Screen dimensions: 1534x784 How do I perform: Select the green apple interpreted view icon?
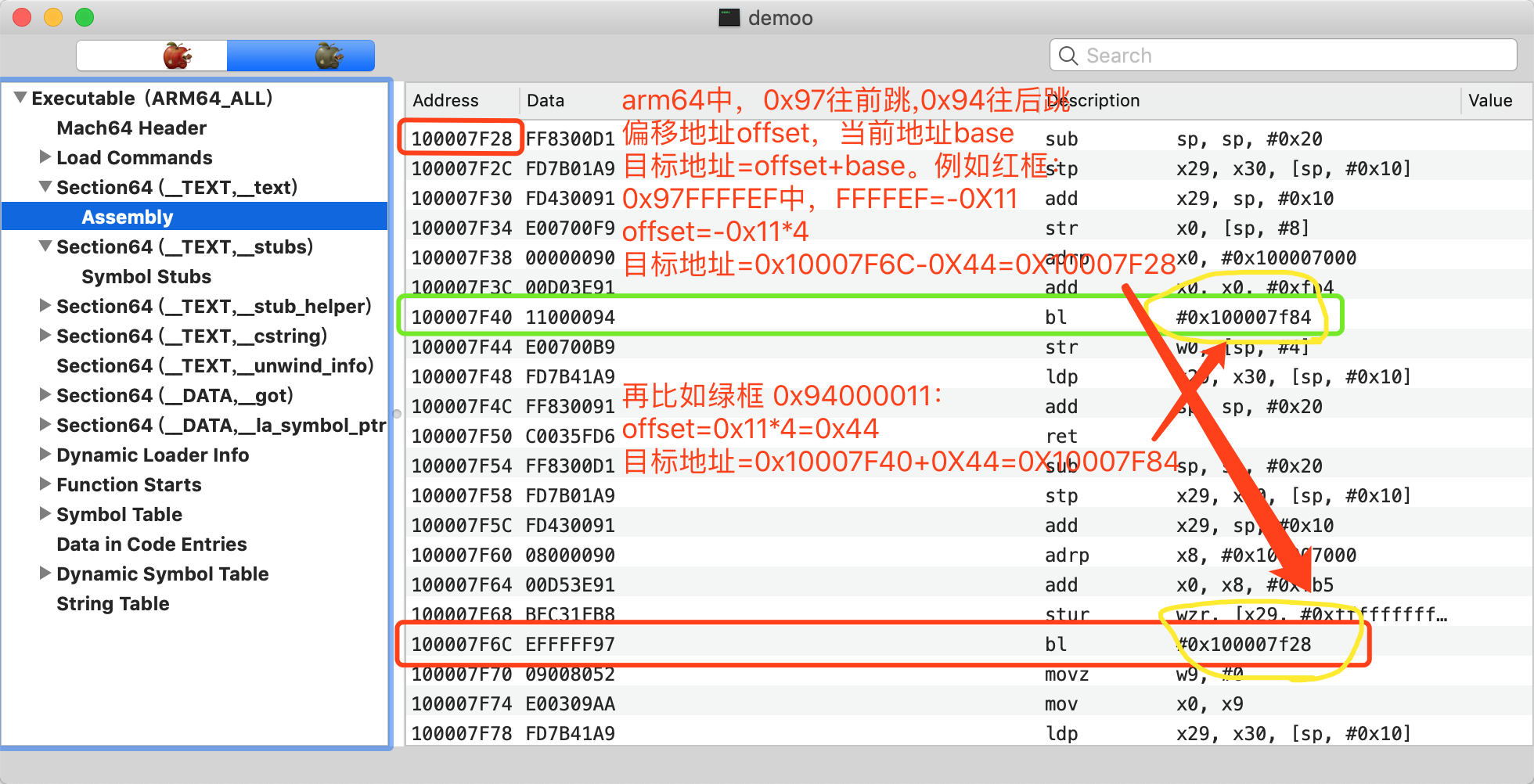pyautogui.click(x=329, y=56)
